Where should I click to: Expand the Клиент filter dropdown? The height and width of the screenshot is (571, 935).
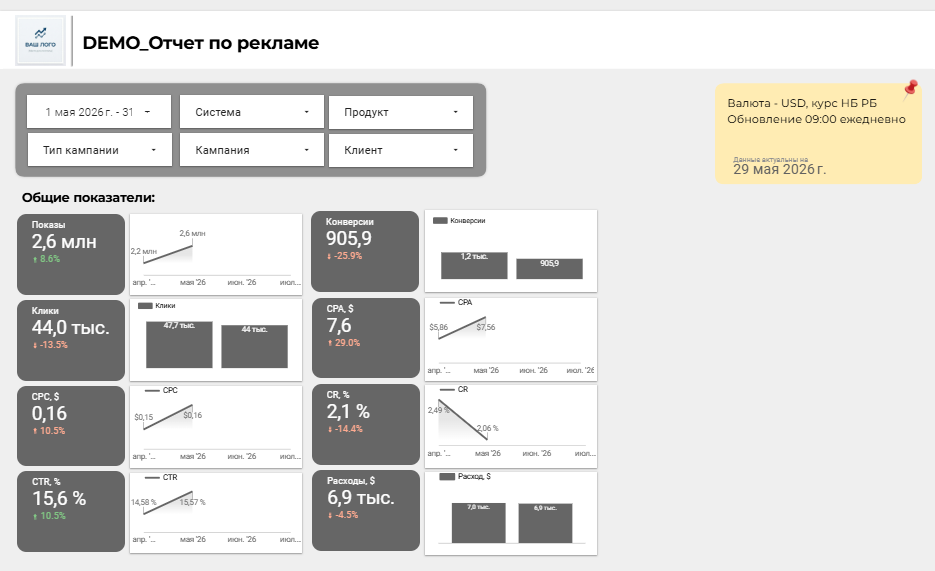click(x=401, y=150)
